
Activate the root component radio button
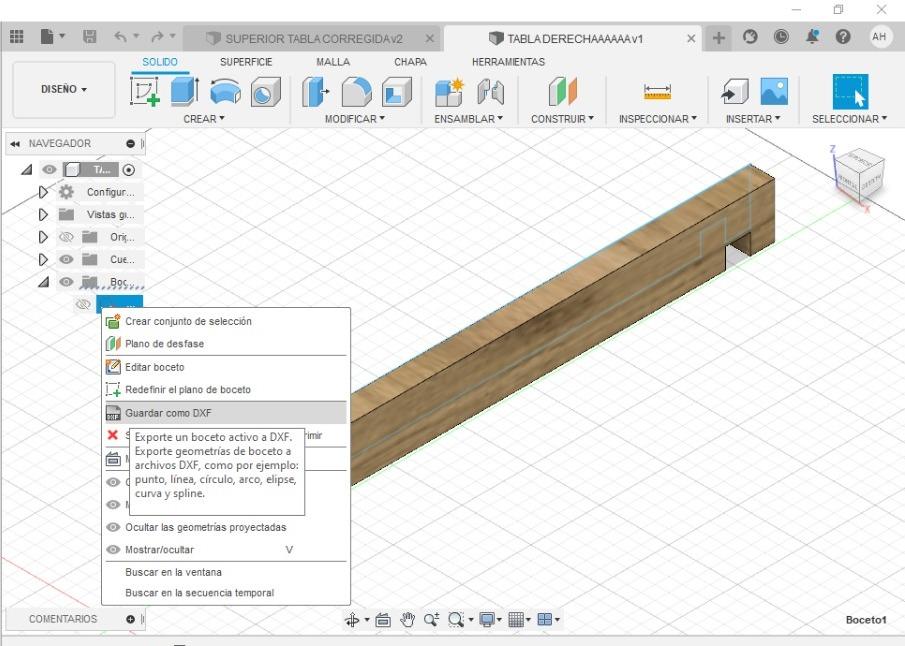click(129, 170)
